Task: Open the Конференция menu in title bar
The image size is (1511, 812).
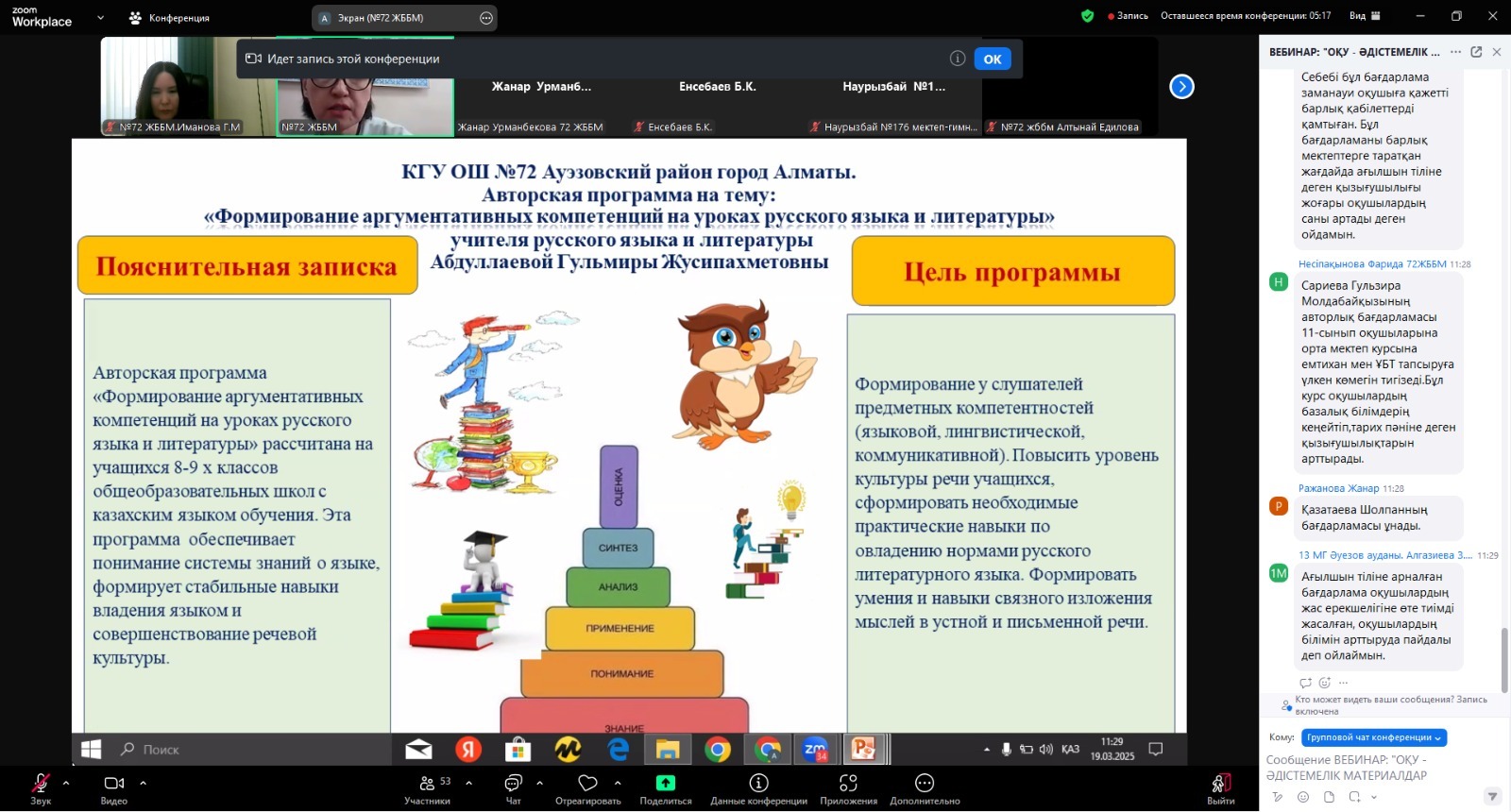Action: click(170, 18)
